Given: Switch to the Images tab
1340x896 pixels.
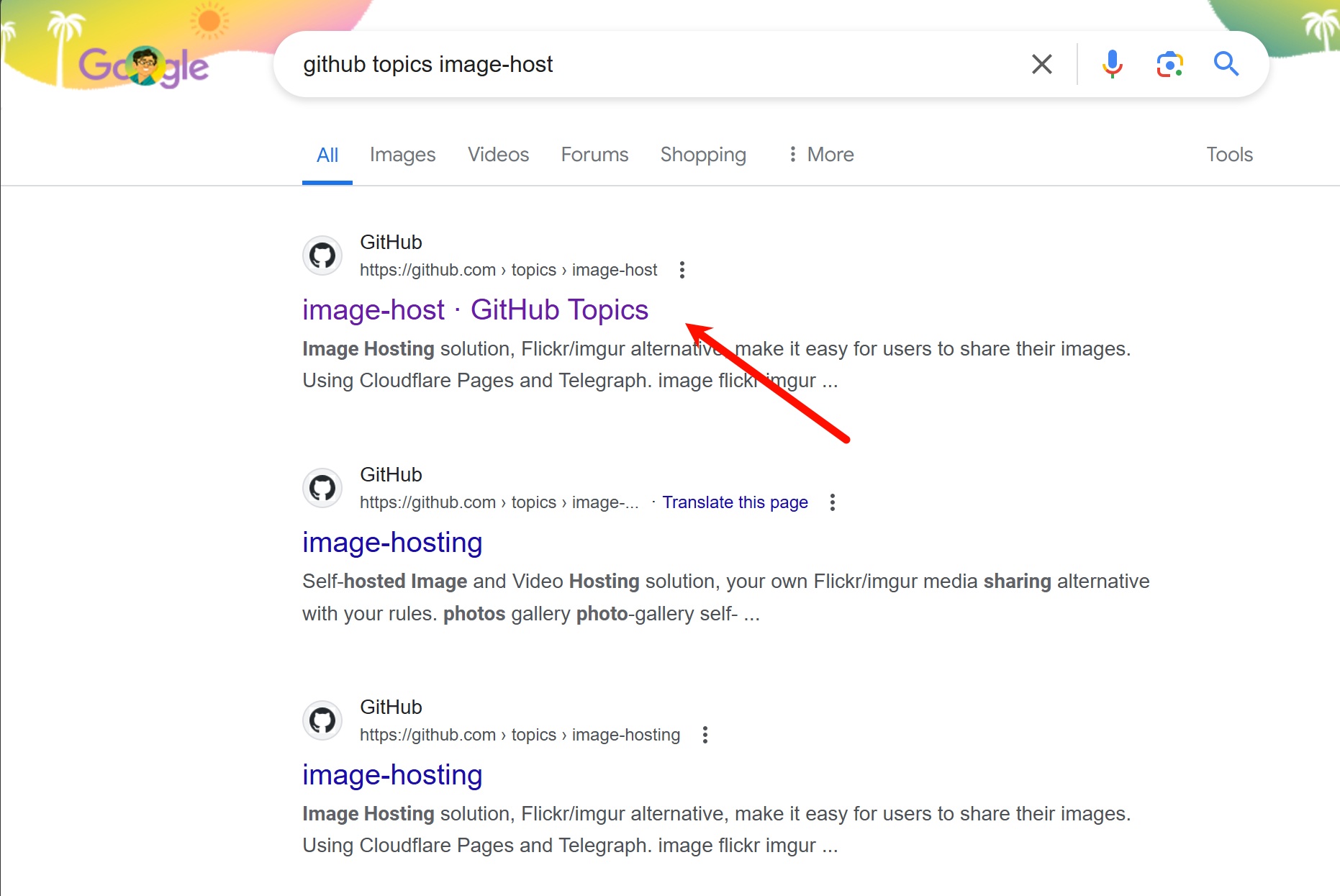Looking at the screenshot, I should tap(402, 155).
